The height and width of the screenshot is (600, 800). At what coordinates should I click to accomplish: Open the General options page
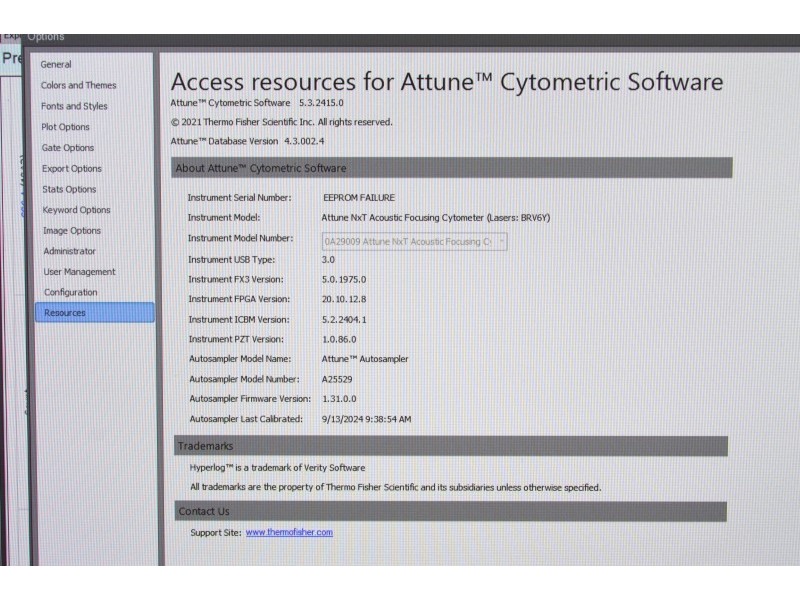pos(56,65)
